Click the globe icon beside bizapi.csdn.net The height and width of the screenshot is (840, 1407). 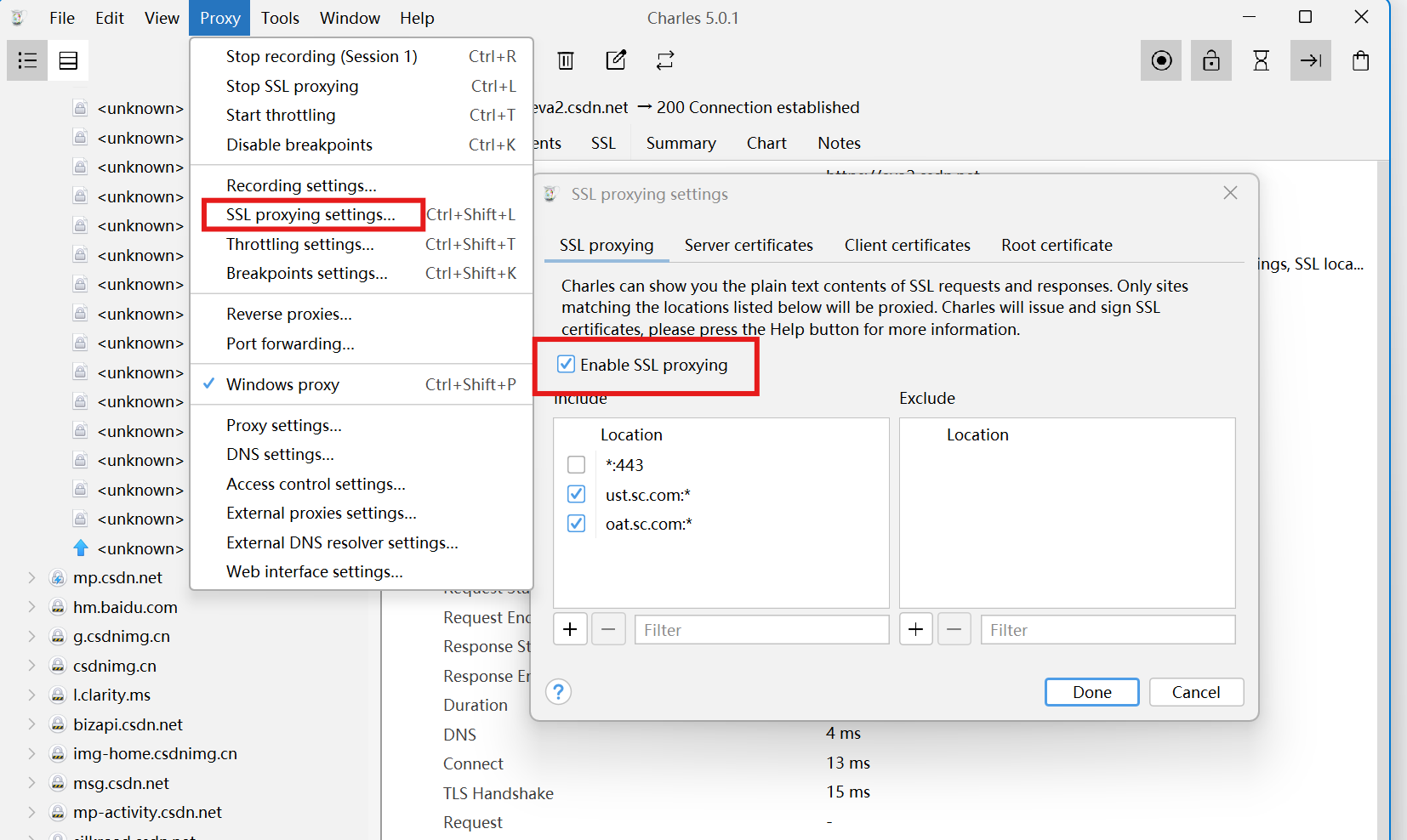(x=58, y=724)
